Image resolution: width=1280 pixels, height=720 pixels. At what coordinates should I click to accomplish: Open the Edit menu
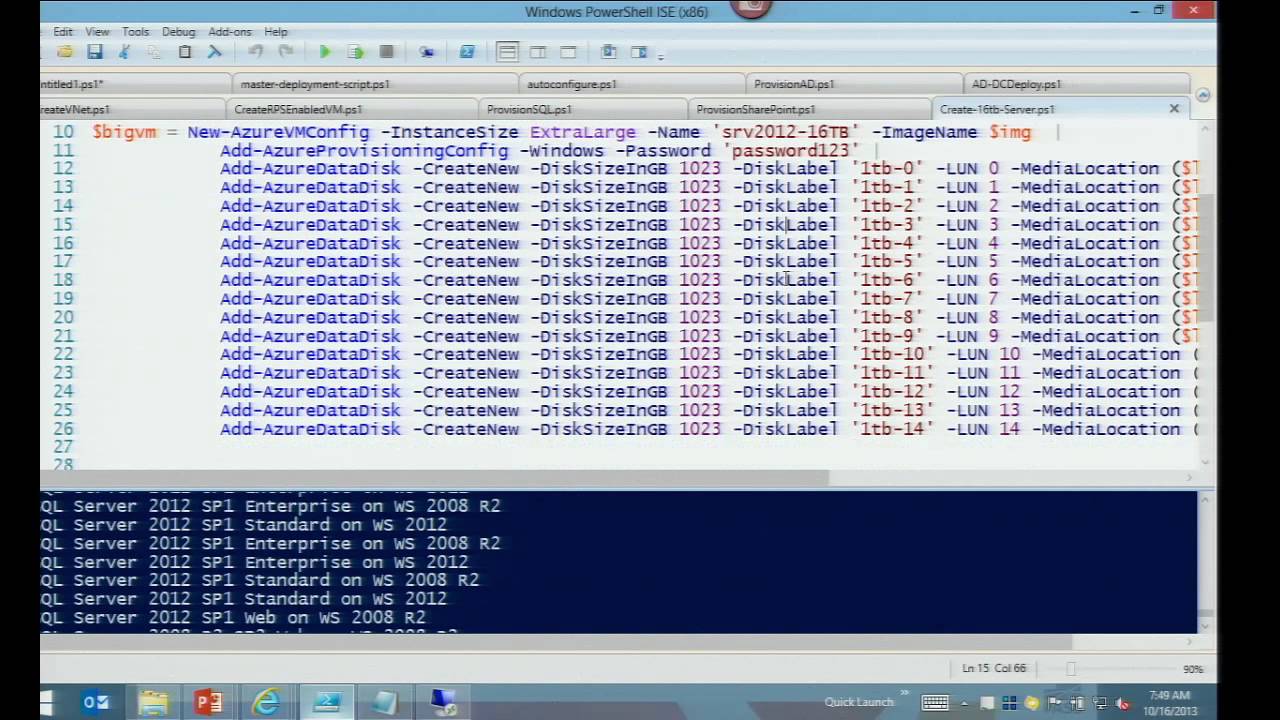(62, 32)
